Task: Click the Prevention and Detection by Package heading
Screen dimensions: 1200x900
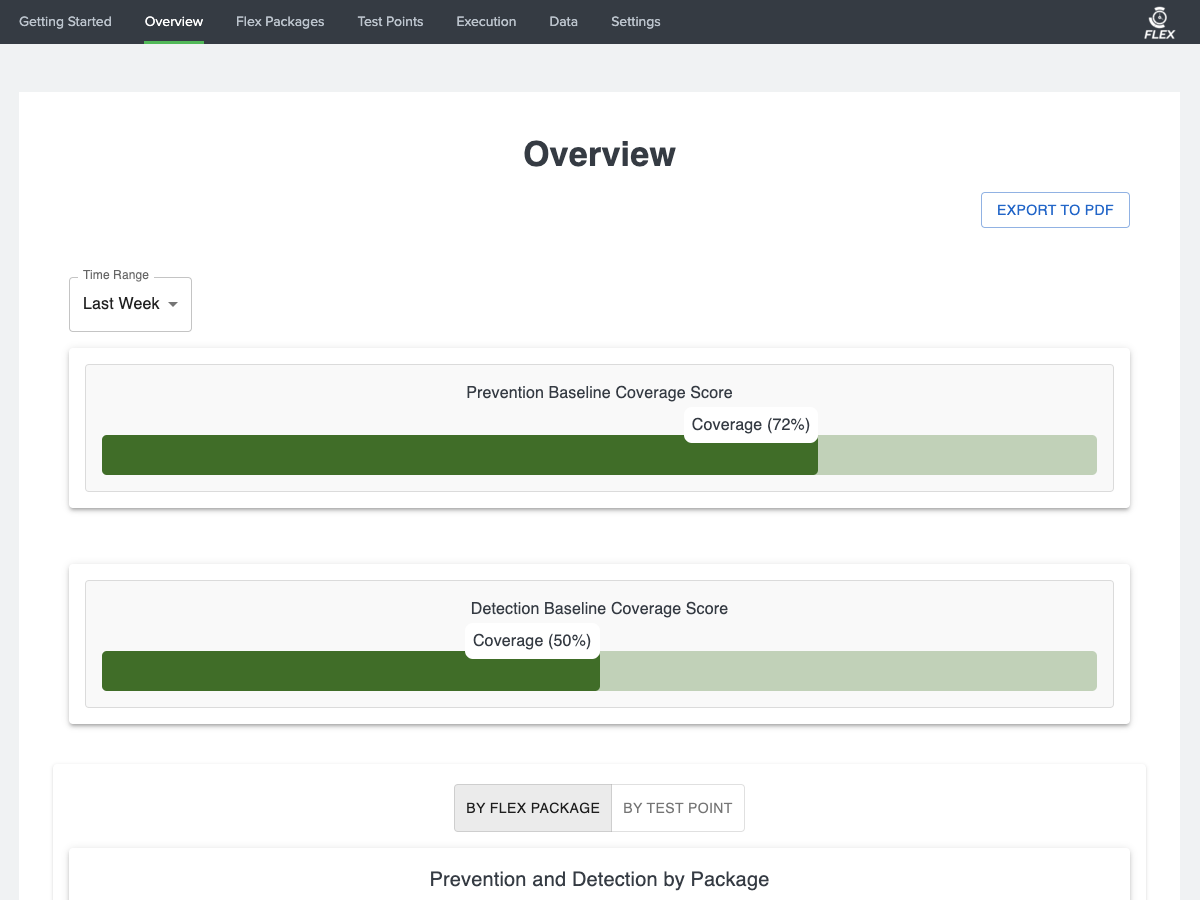Action: pyautogui.click(x=599, y=880)
